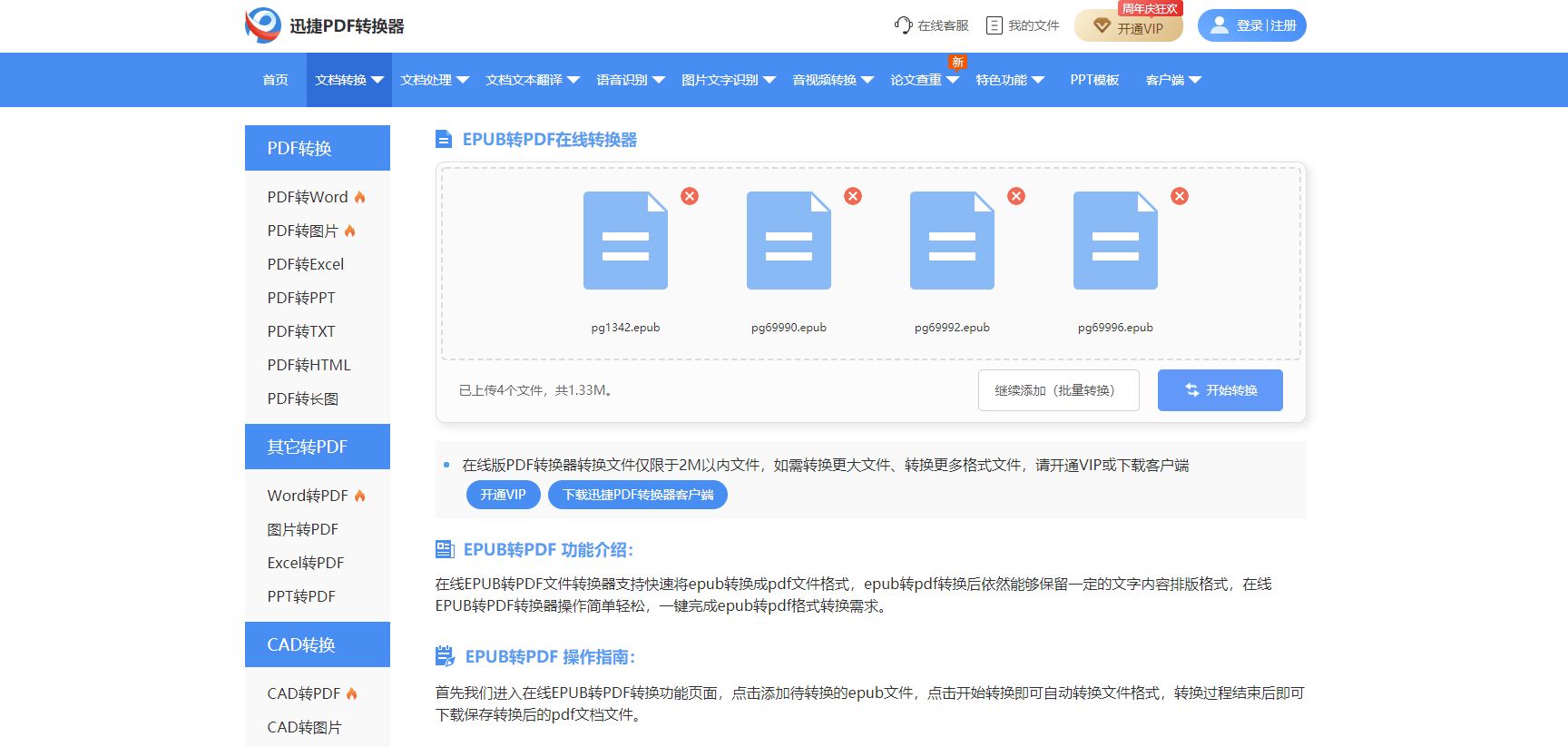The height and width of the screenshot is (747, 1568).
Task: Remove the pg1342.epub file
Action: [690, 196]
